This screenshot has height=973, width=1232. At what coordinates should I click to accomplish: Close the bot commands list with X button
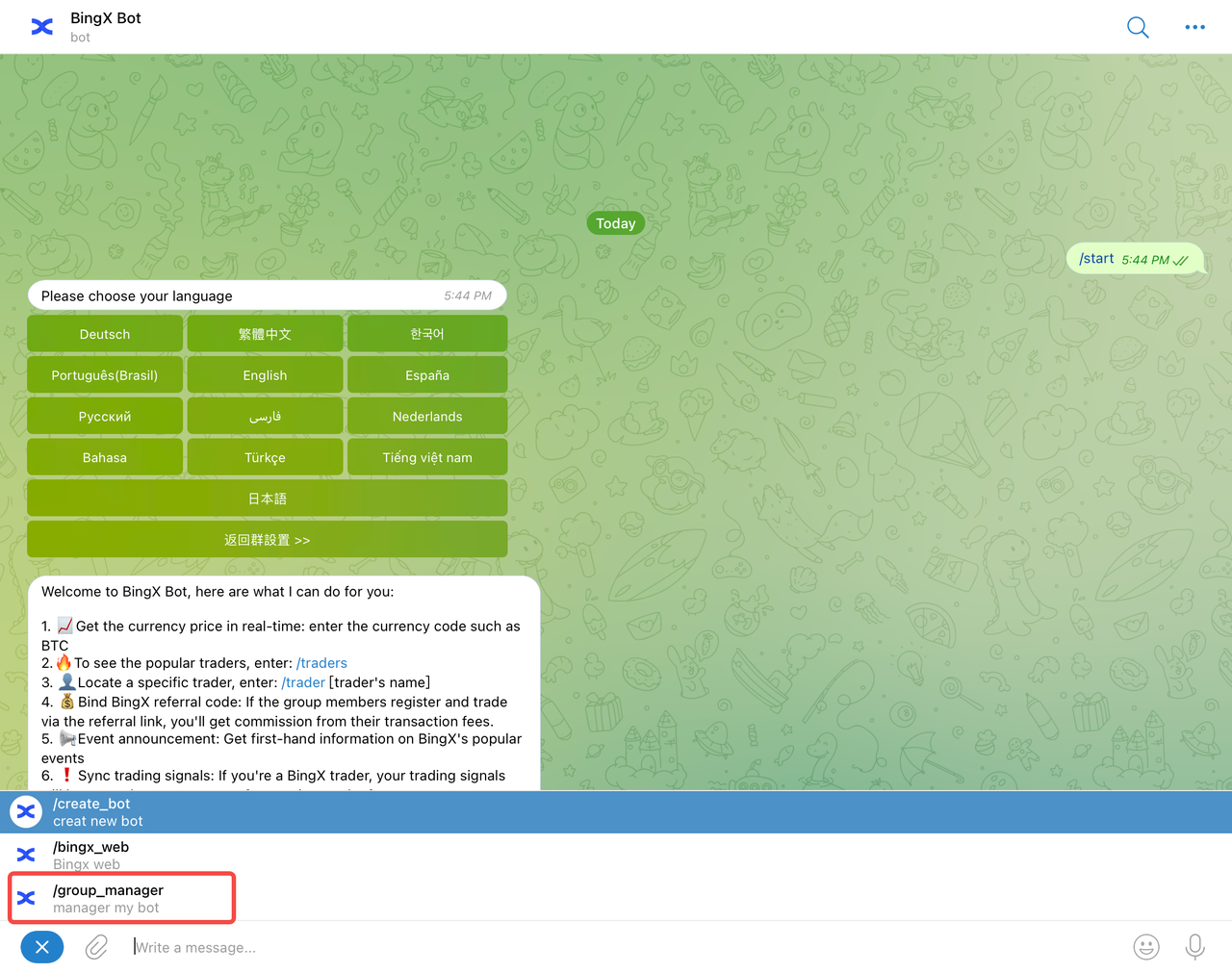(42, 947)
